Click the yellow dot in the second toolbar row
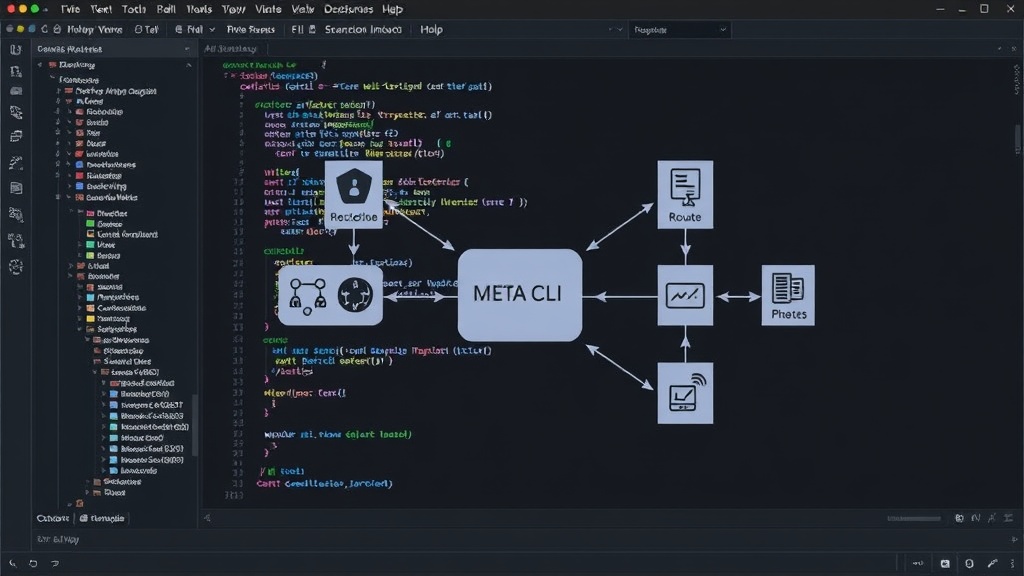The height and width of the screenshot is (576, 1024). 20,29
